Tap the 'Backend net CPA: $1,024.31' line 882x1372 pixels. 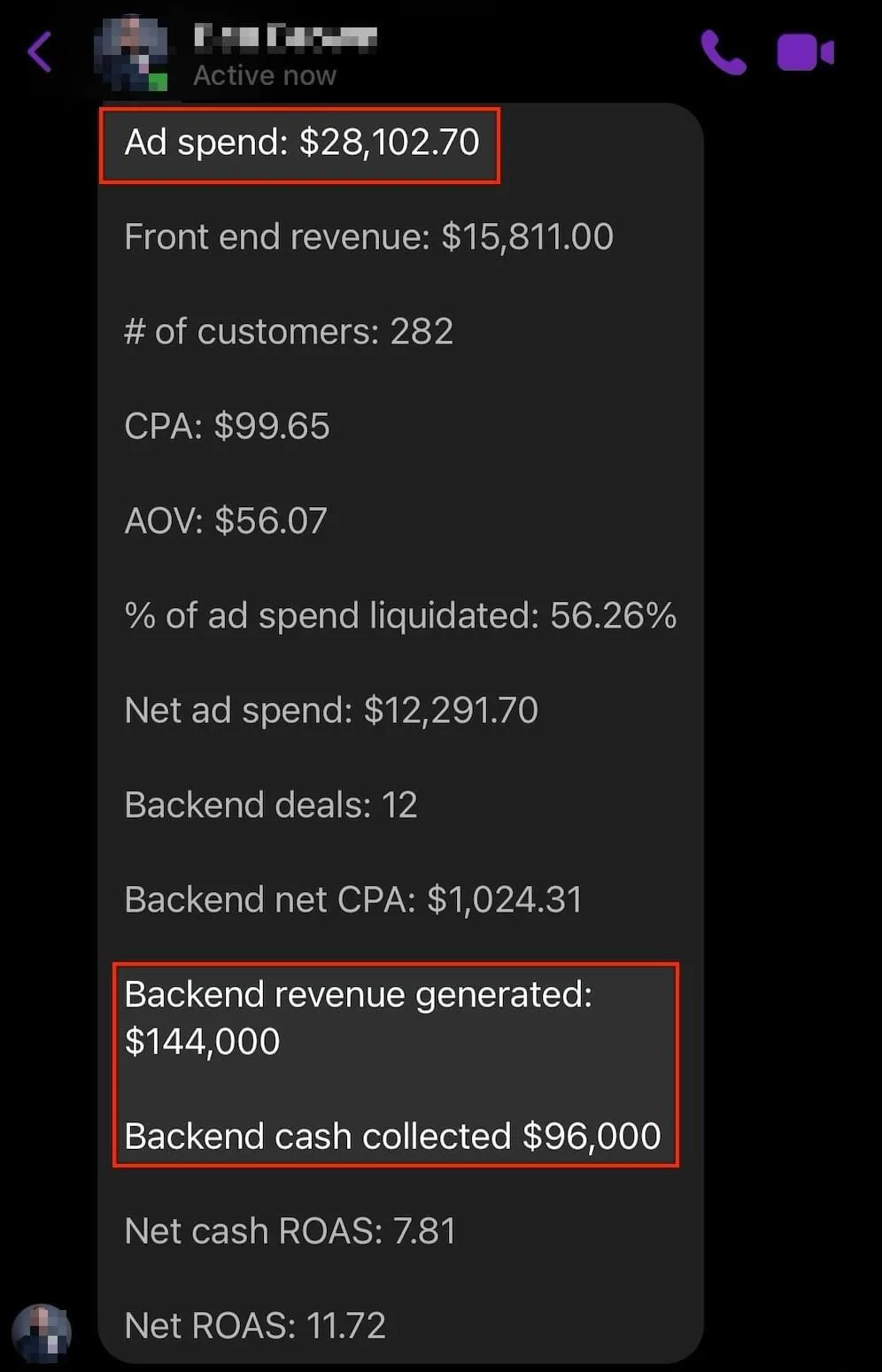353,900
